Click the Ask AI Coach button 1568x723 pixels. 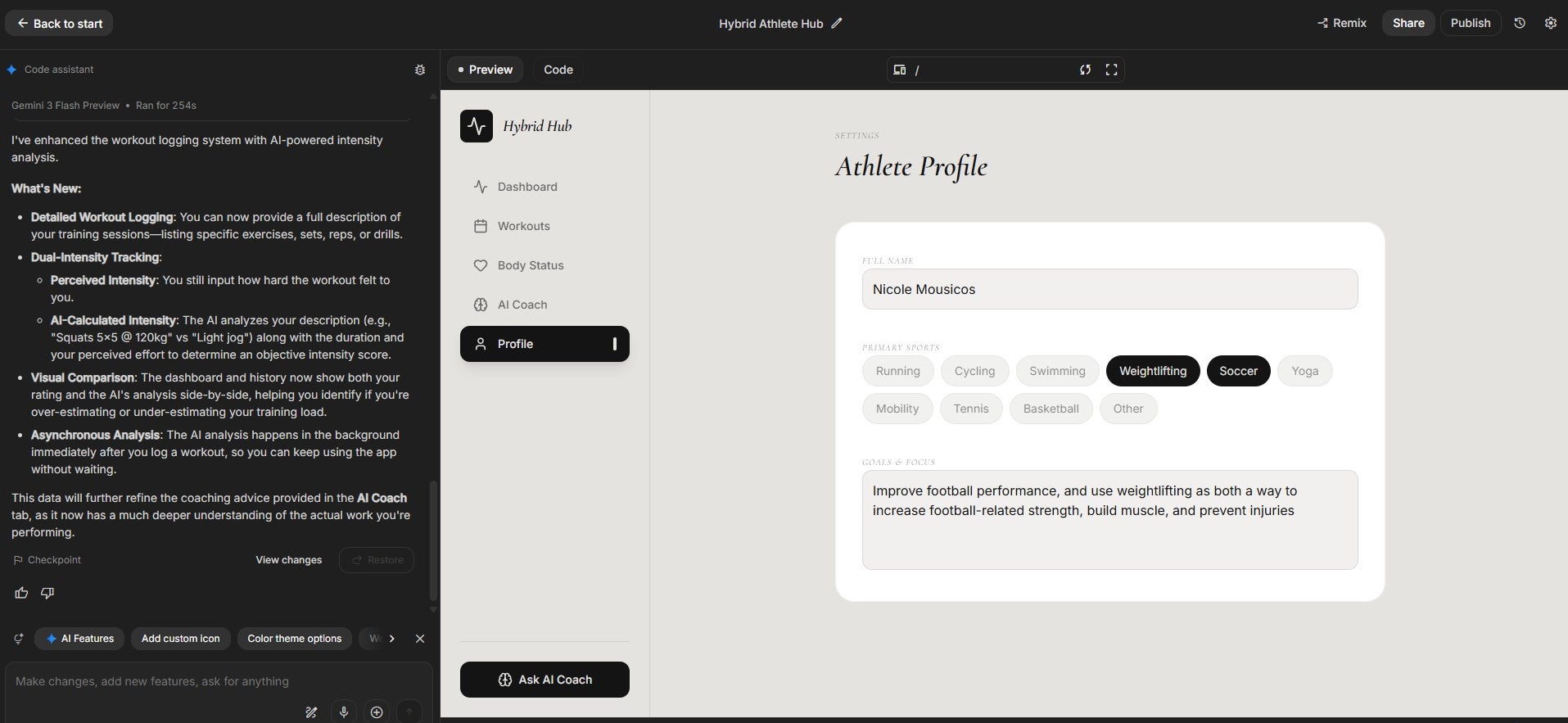click(x=545, y=680)
